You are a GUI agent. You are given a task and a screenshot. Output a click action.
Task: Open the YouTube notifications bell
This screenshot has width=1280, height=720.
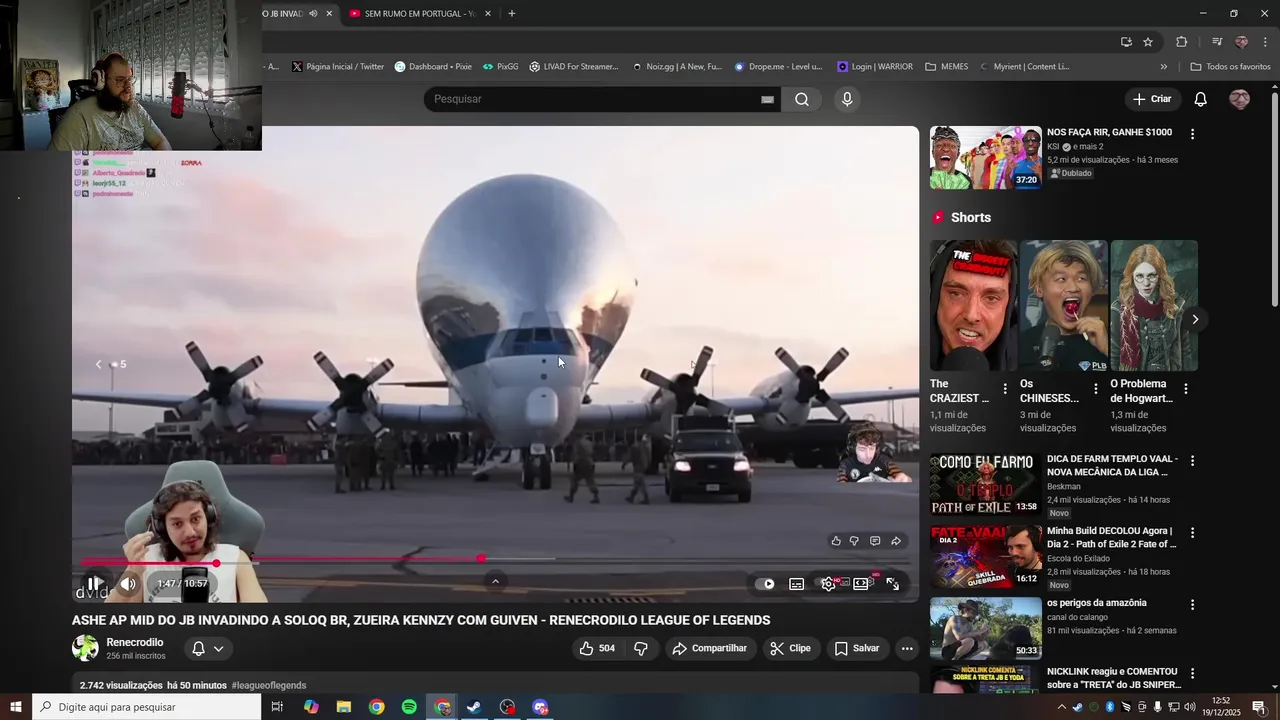point(1201,99)
